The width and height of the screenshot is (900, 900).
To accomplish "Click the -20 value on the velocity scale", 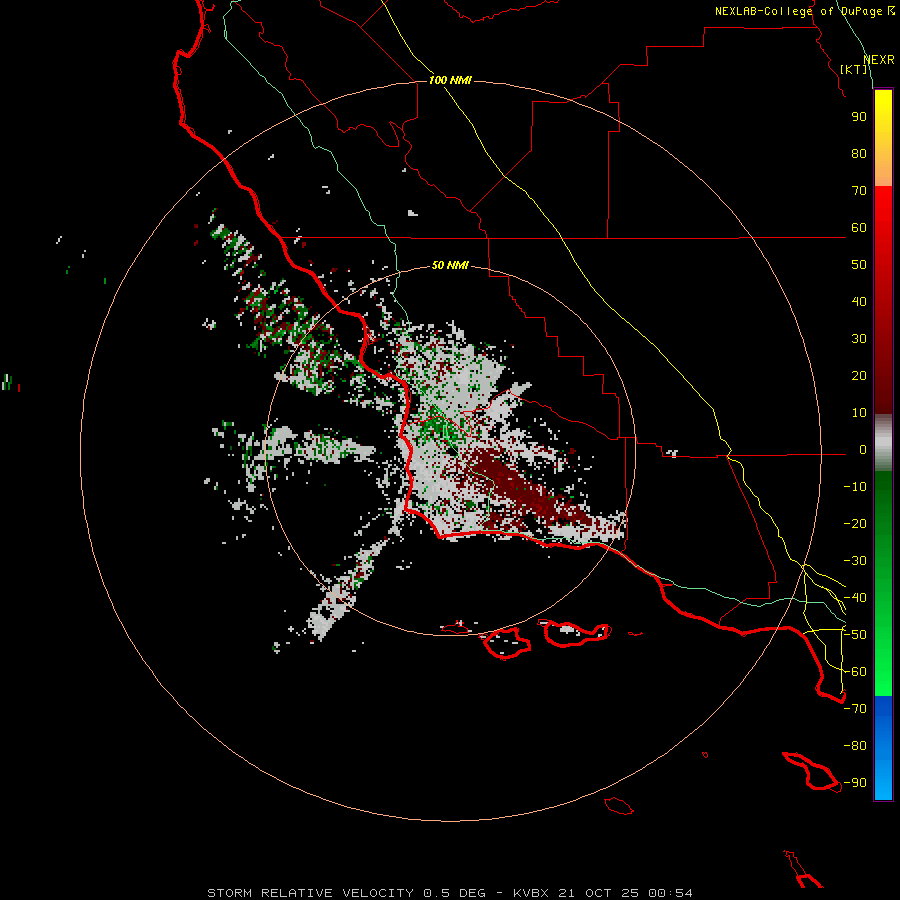I will click(855, 524).
